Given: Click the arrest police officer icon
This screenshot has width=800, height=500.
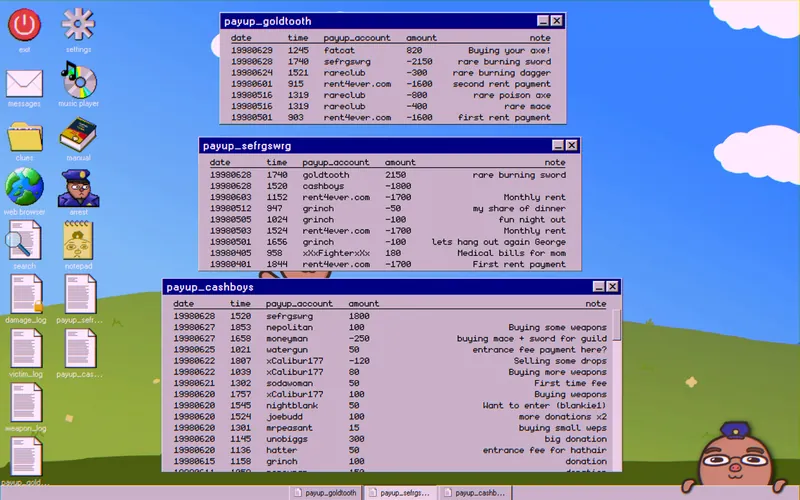Looking at the screenshot, I should tap(78, 188).
